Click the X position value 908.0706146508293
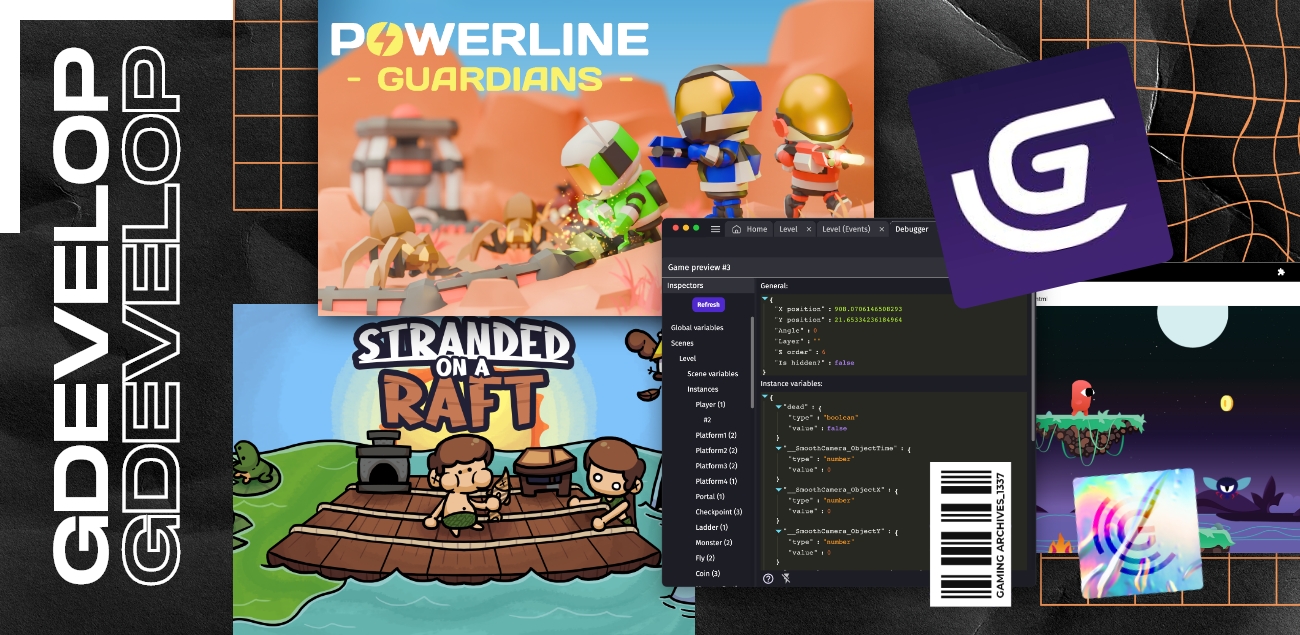This screenshot has height=635, width=1300. coord(866,309)
